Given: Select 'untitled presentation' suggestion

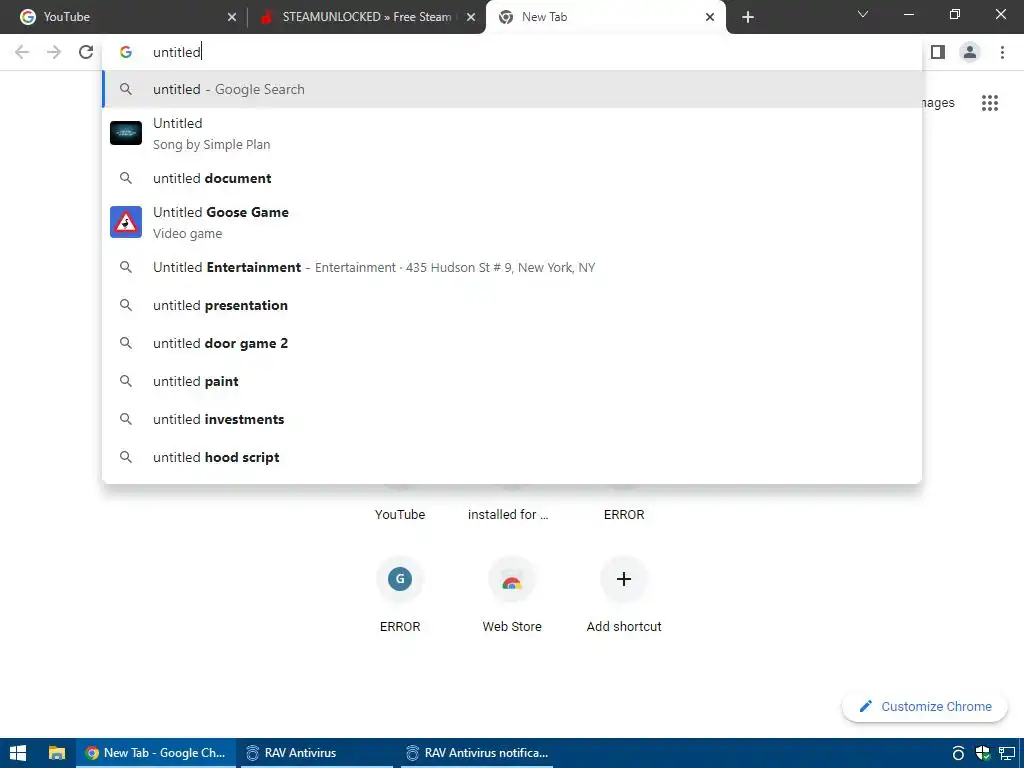Looking at the screenshot, I should click(x=512, y=305).
